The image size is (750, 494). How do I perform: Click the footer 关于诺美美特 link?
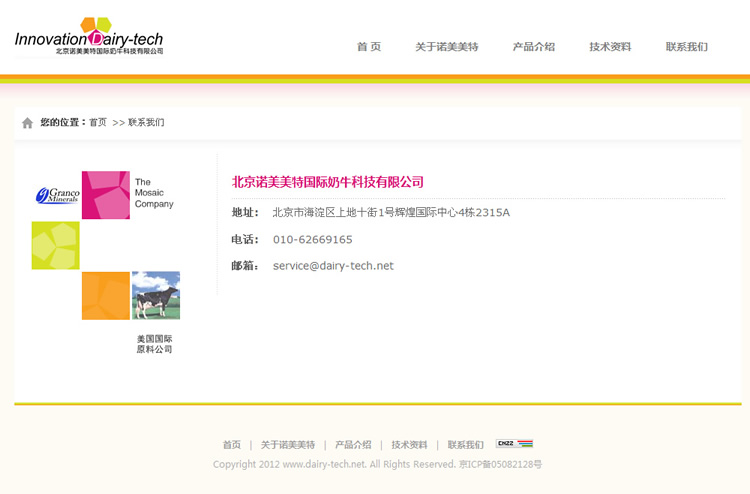(x=288, y=445)
